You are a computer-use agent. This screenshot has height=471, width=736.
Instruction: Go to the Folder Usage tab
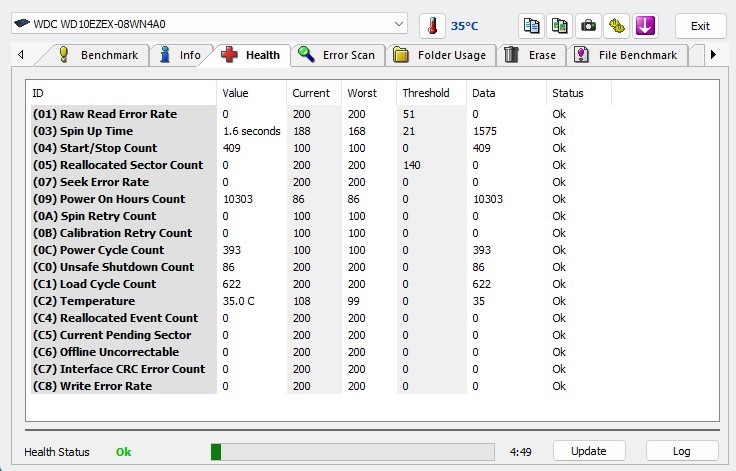tap(440, 55)
